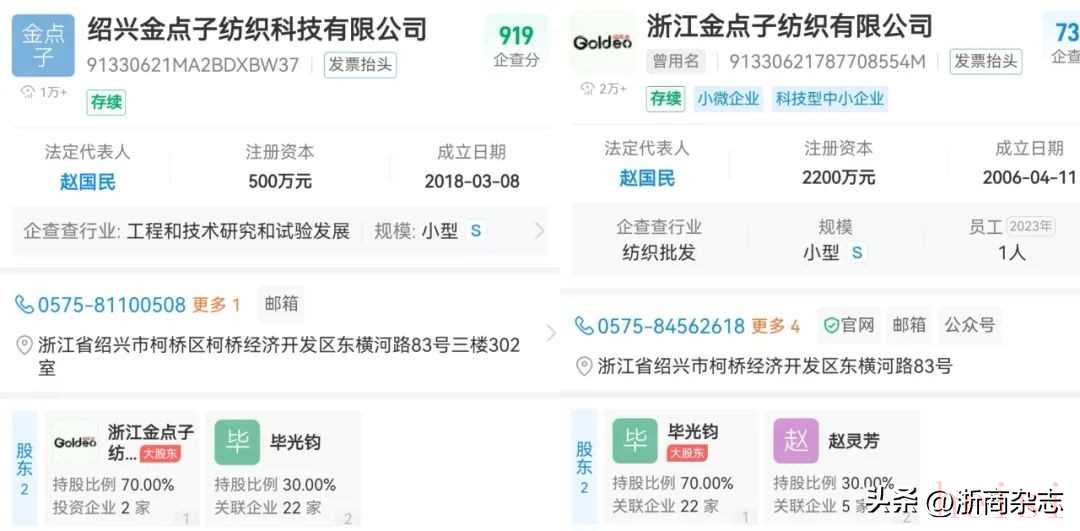Click registered capital 2200万元

838,178
